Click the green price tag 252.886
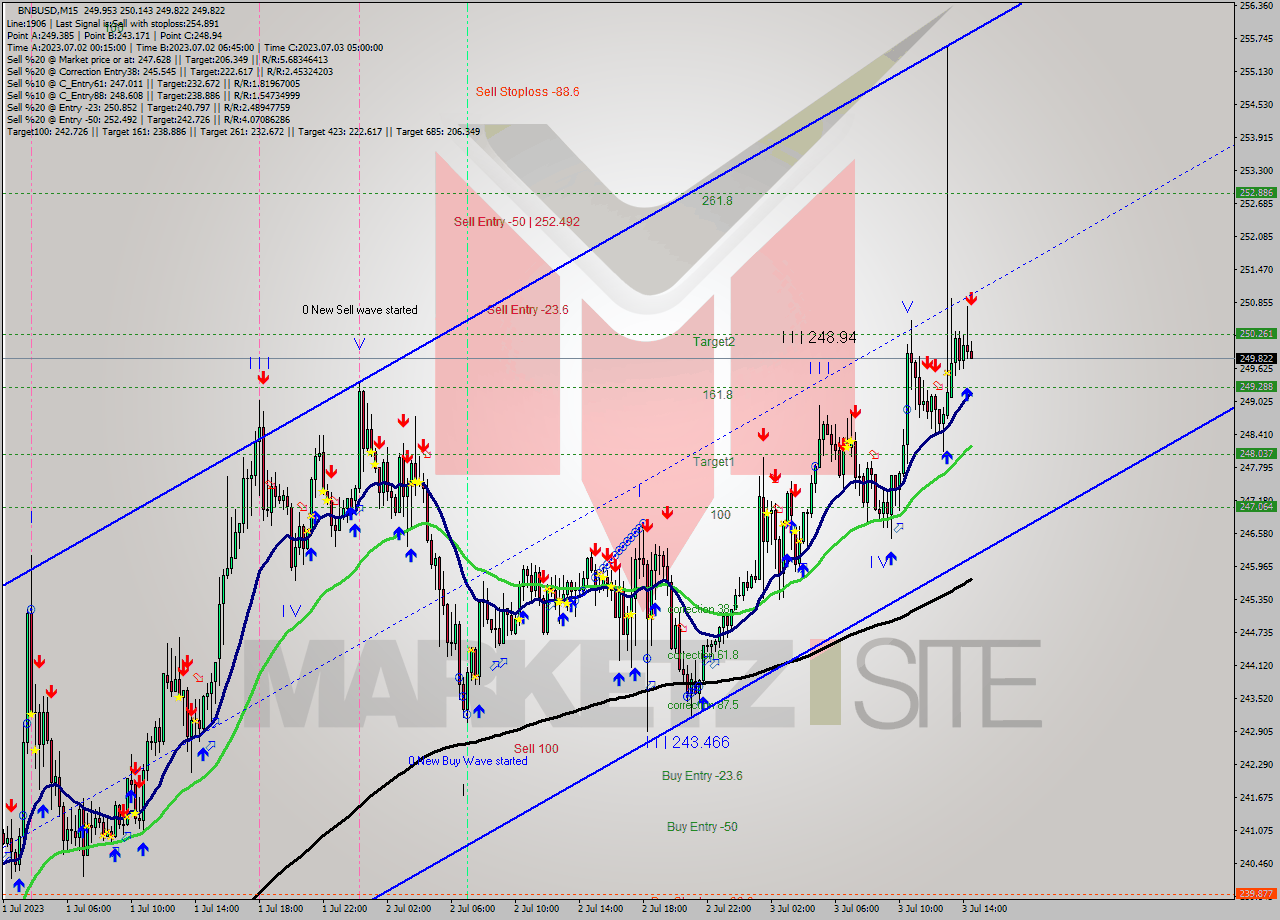The width and height of the screenshot is (1280, 920). [1256, 192]
